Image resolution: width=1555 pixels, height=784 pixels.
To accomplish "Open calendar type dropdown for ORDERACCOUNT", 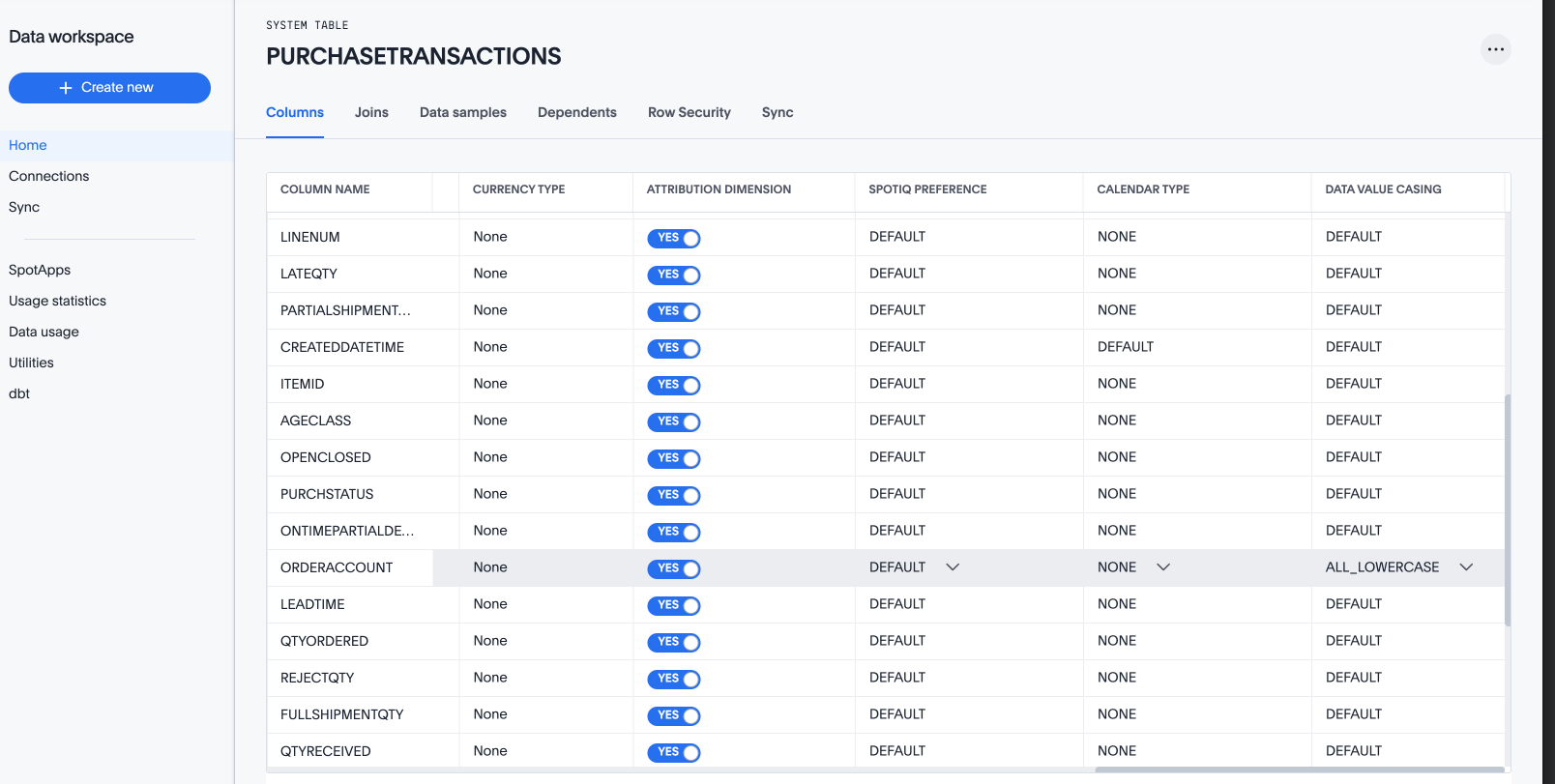I will coord(1162,567).
